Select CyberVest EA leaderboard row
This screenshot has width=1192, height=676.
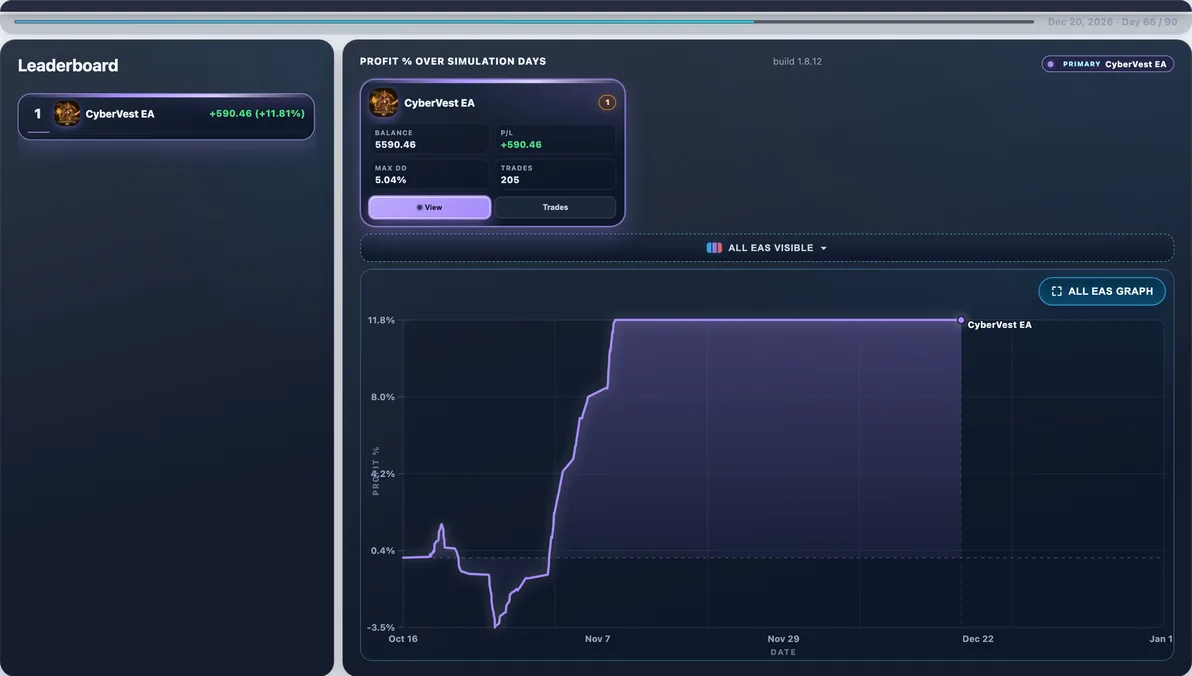click(166, 116)
